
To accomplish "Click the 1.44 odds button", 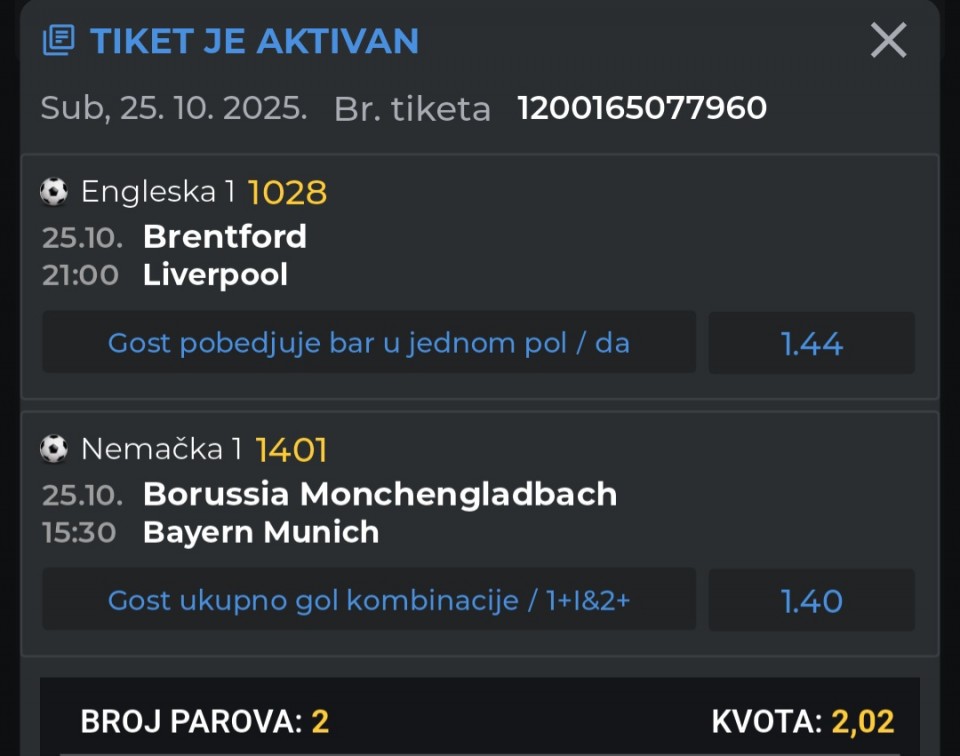I will point(811,343).
